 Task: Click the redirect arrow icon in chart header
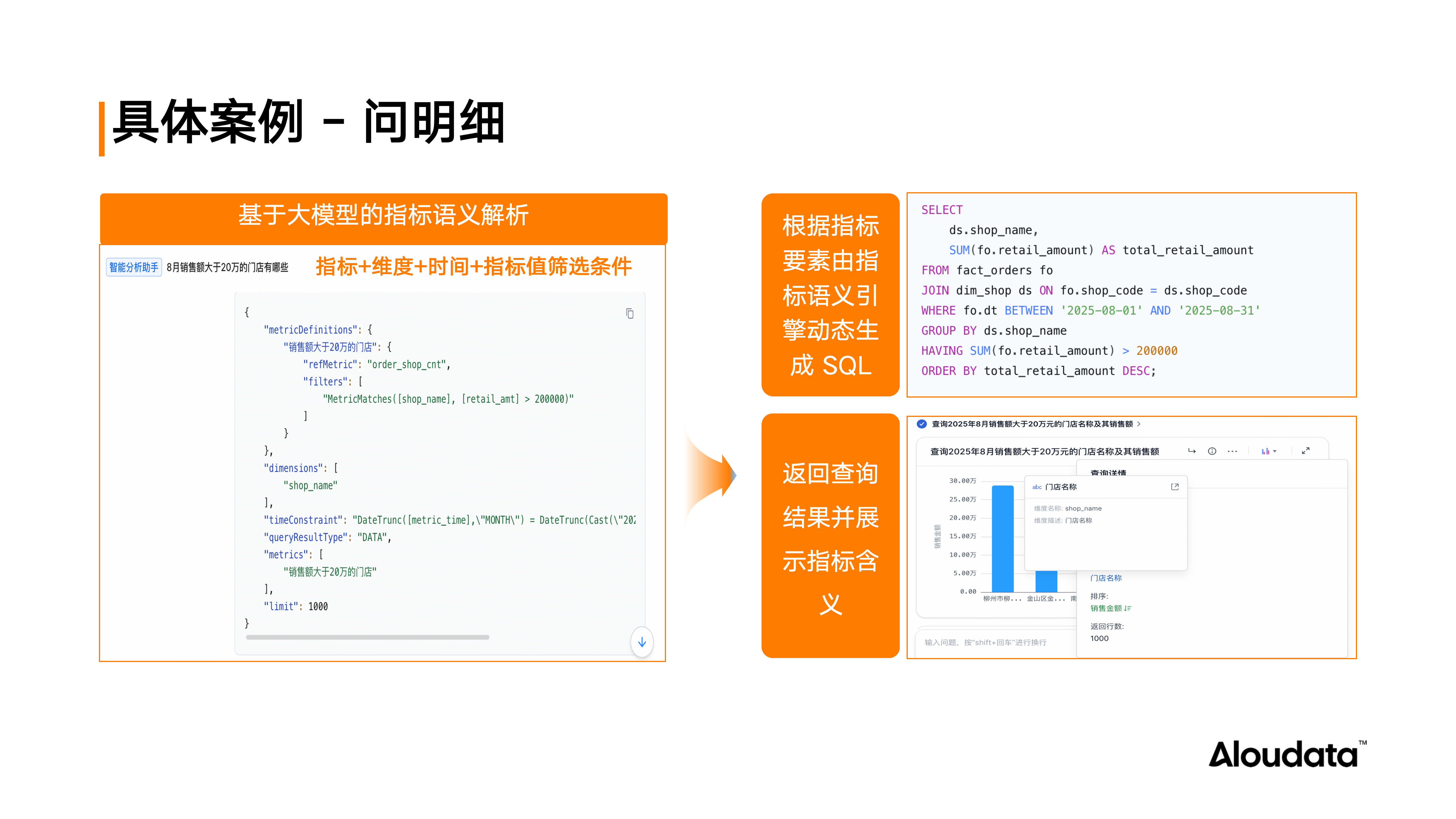coord(1192,451)
